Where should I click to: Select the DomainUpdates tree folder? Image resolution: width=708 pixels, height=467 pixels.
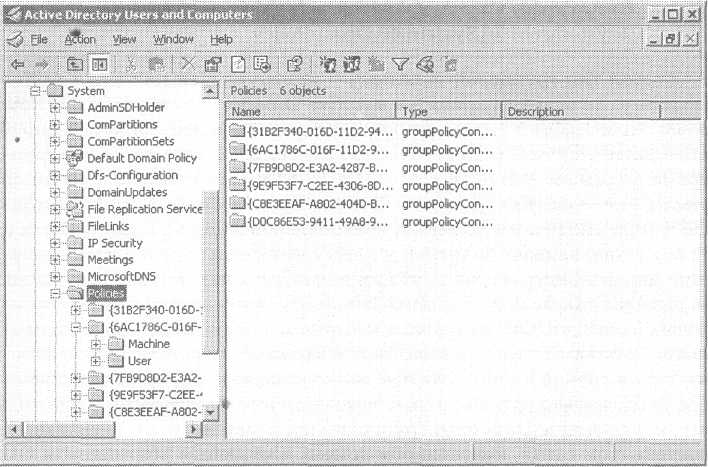pyautogui.click(x=127, y=192)
